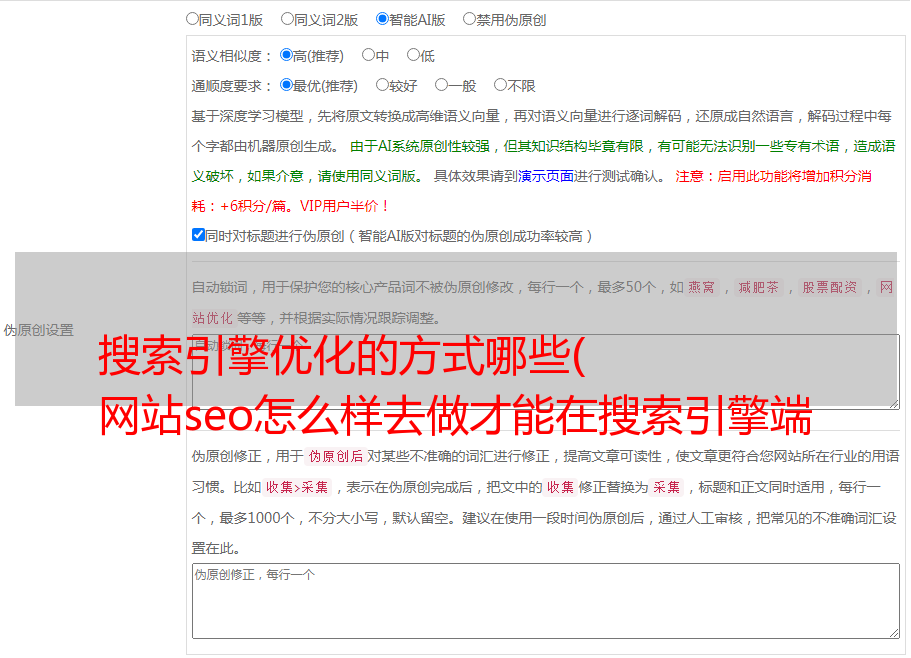Click the 语义相似度 label
Screen dimensions: 911x658
tap(231, 56)
